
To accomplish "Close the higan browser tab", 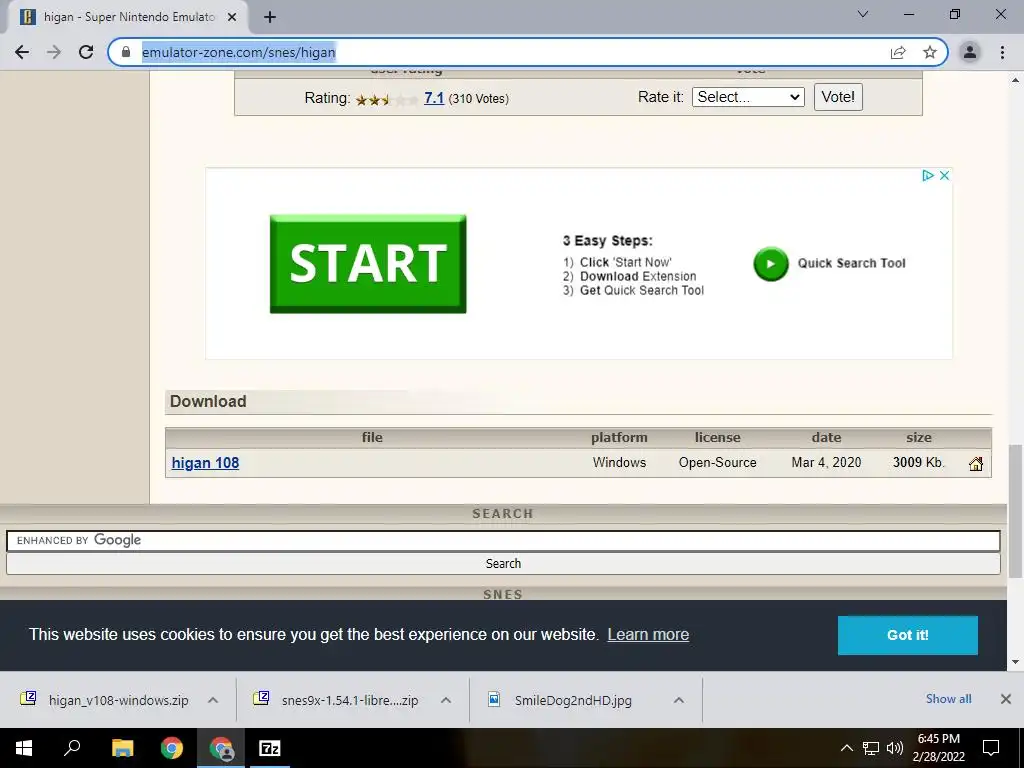I will pos(232,17).
